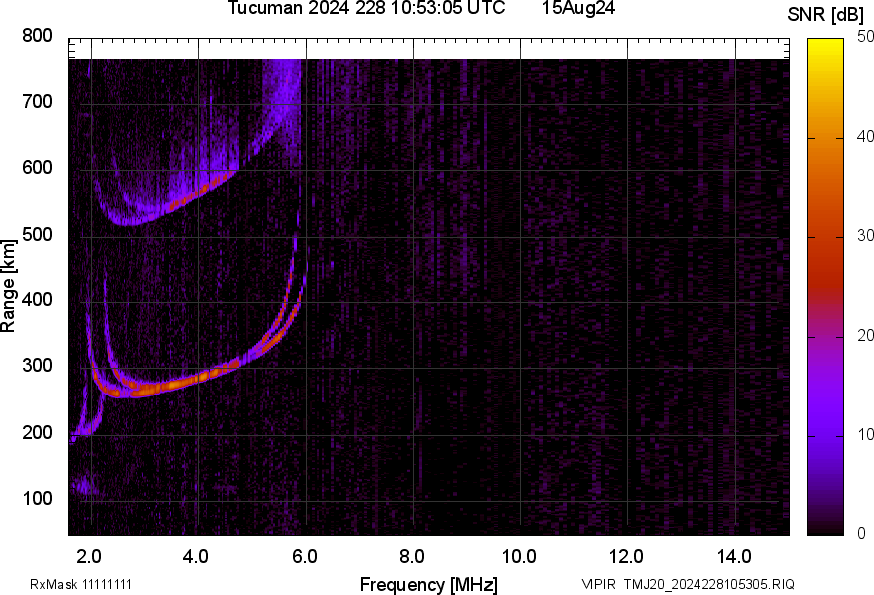Click the SNR [dB] colorbar heading
874x595 pixels.
(x=827, y=15)
